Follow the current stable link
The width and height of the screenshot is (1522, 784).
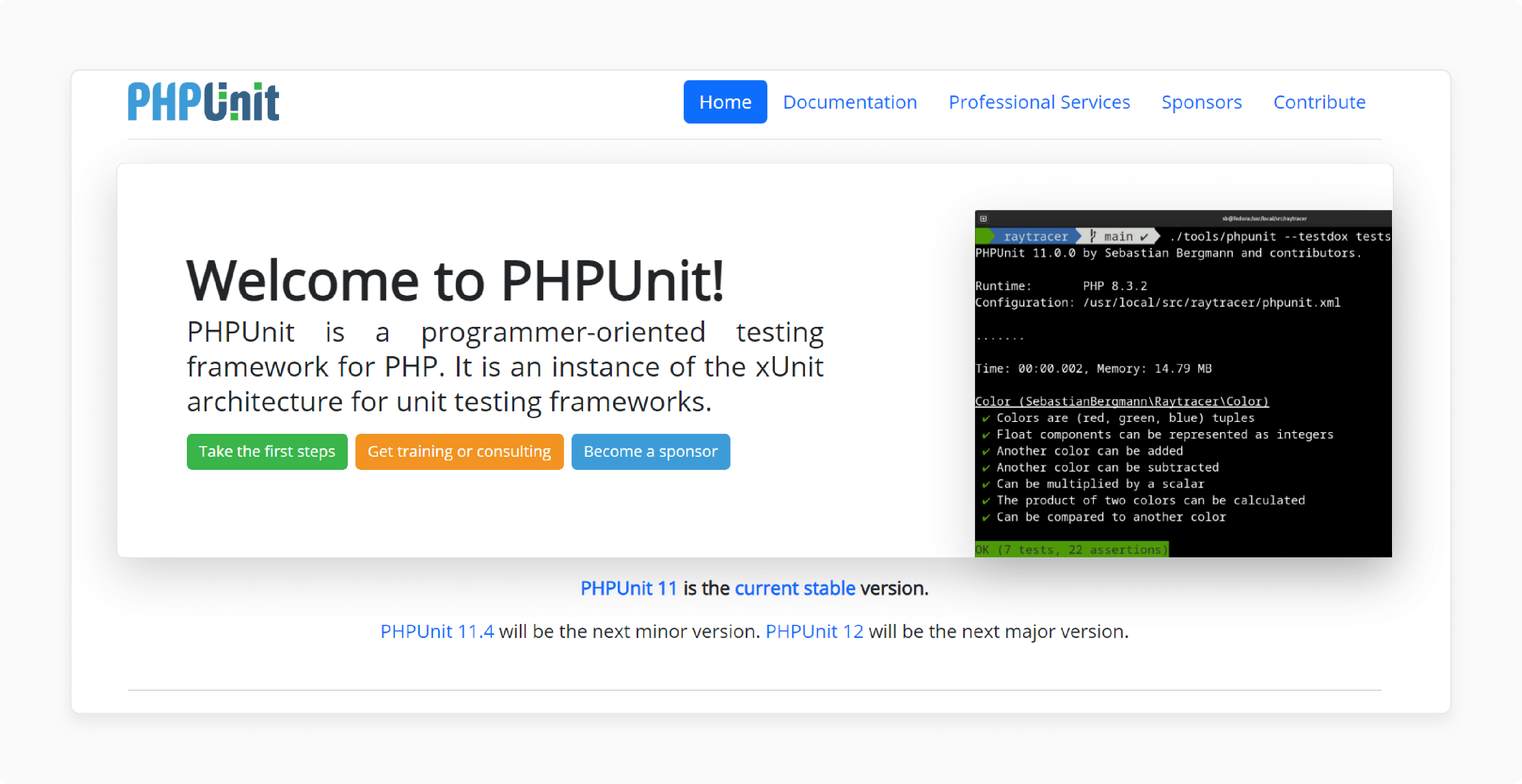coord(795,588)
